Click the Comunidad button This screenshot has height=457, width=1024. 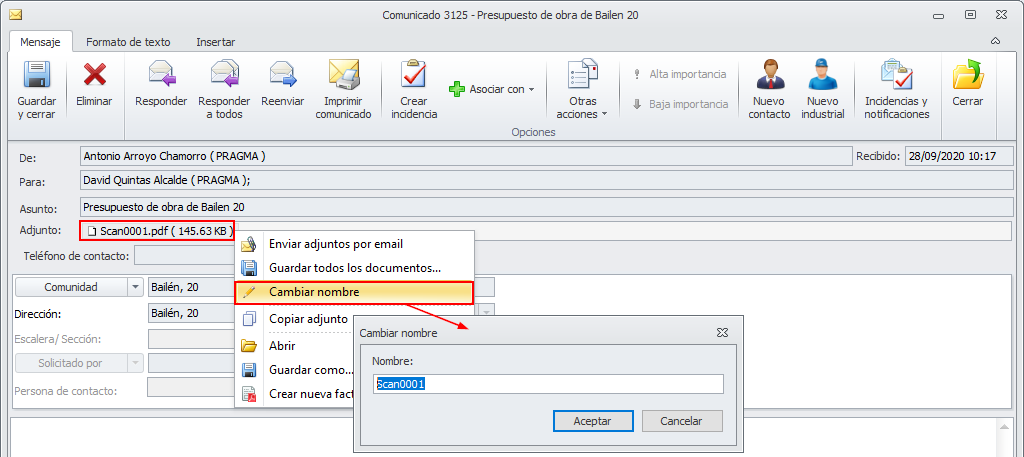pyautogui.click(x=71, y=287)
